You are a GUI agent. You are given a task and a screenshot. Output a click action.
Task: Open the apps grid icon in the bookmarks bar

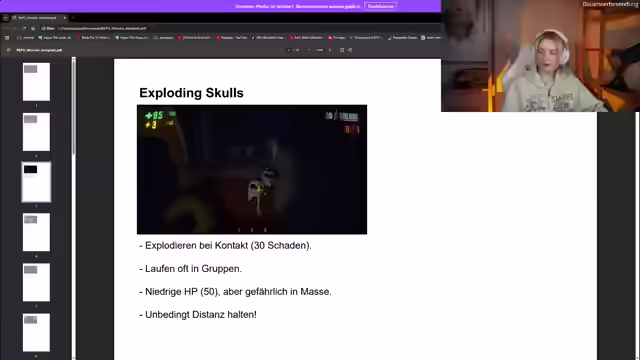point(7,38)
